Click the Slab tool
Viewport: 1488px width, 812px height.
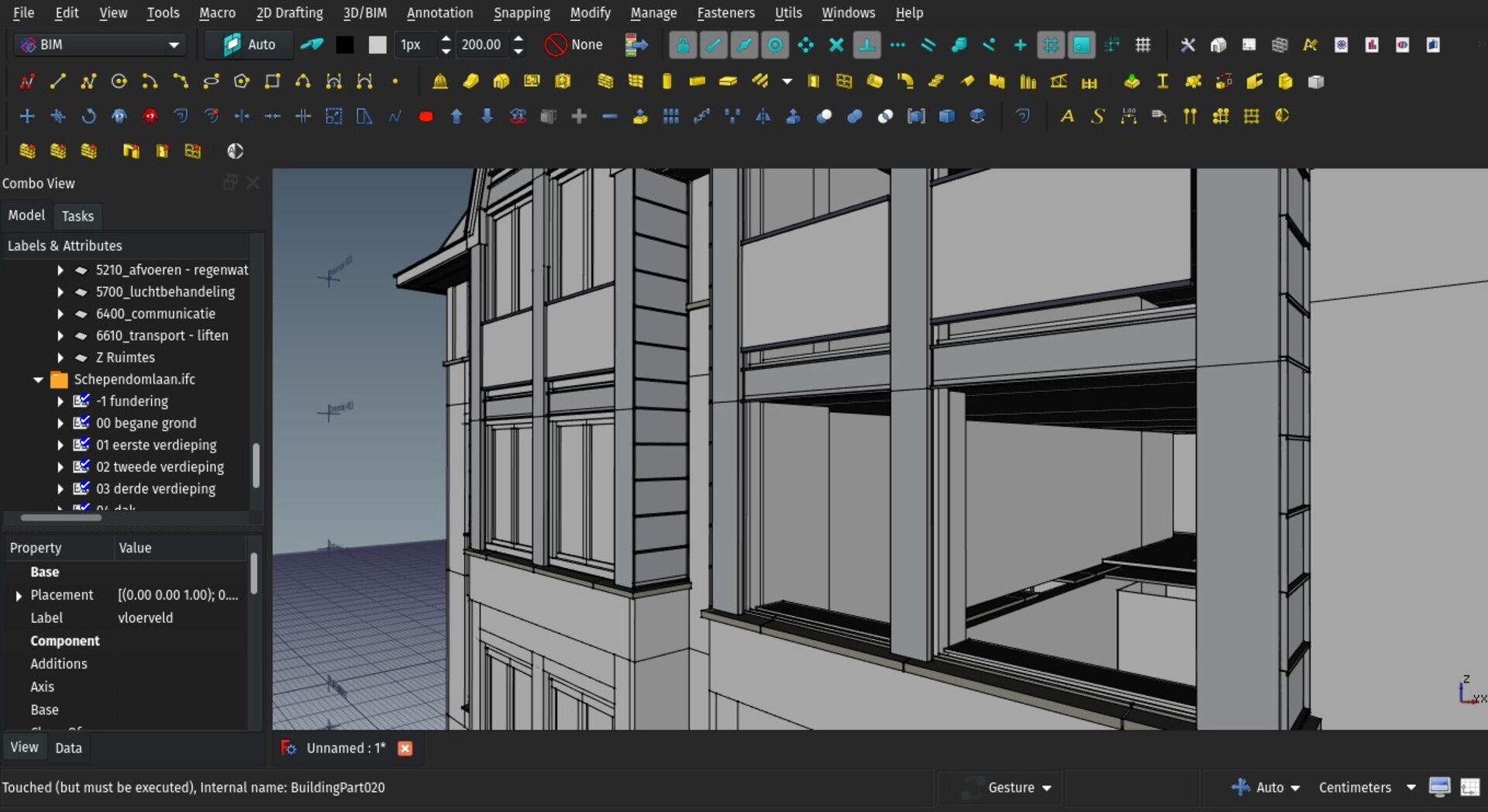point(728,81)
